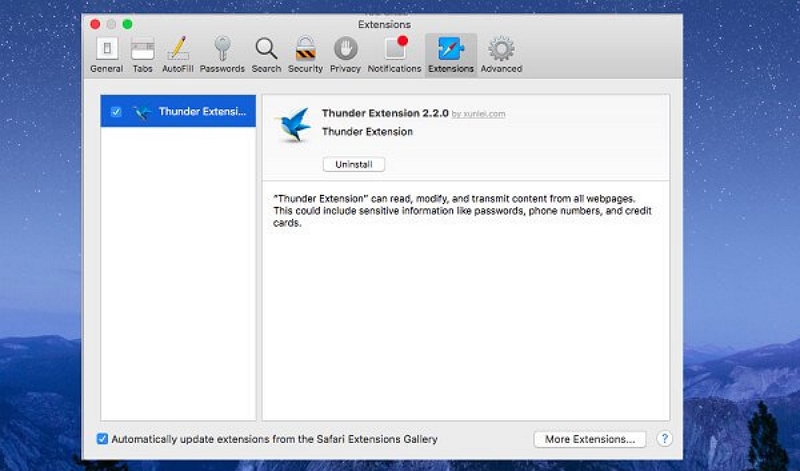Open the General preferences pane

[107, 55]
